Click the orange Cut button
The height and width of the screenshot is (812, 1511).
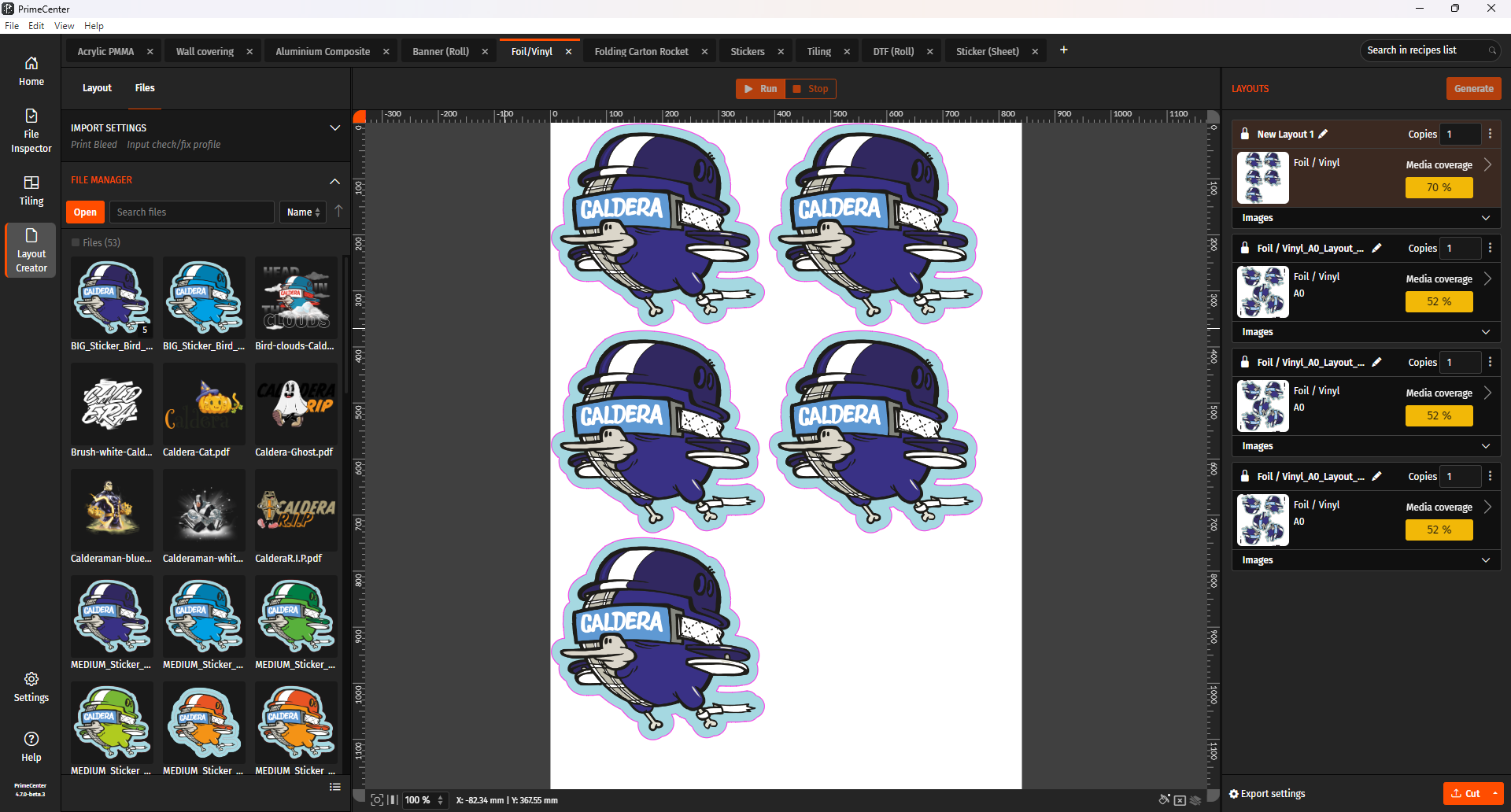coord(1465,793)
